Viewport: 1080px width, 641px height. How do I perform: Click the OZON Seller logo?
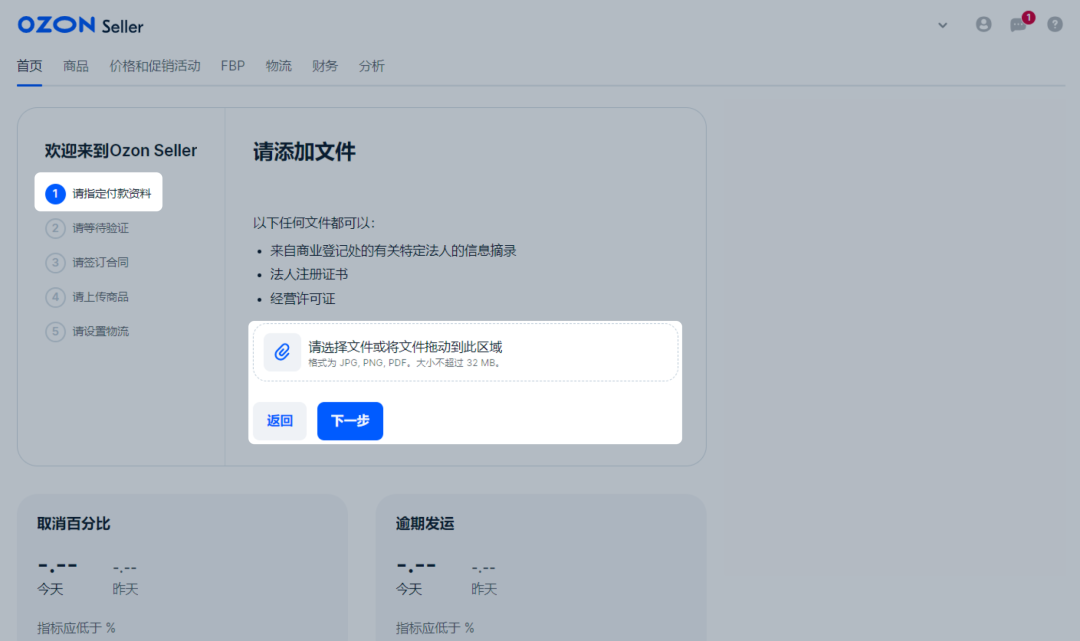[x=81, y=25]
